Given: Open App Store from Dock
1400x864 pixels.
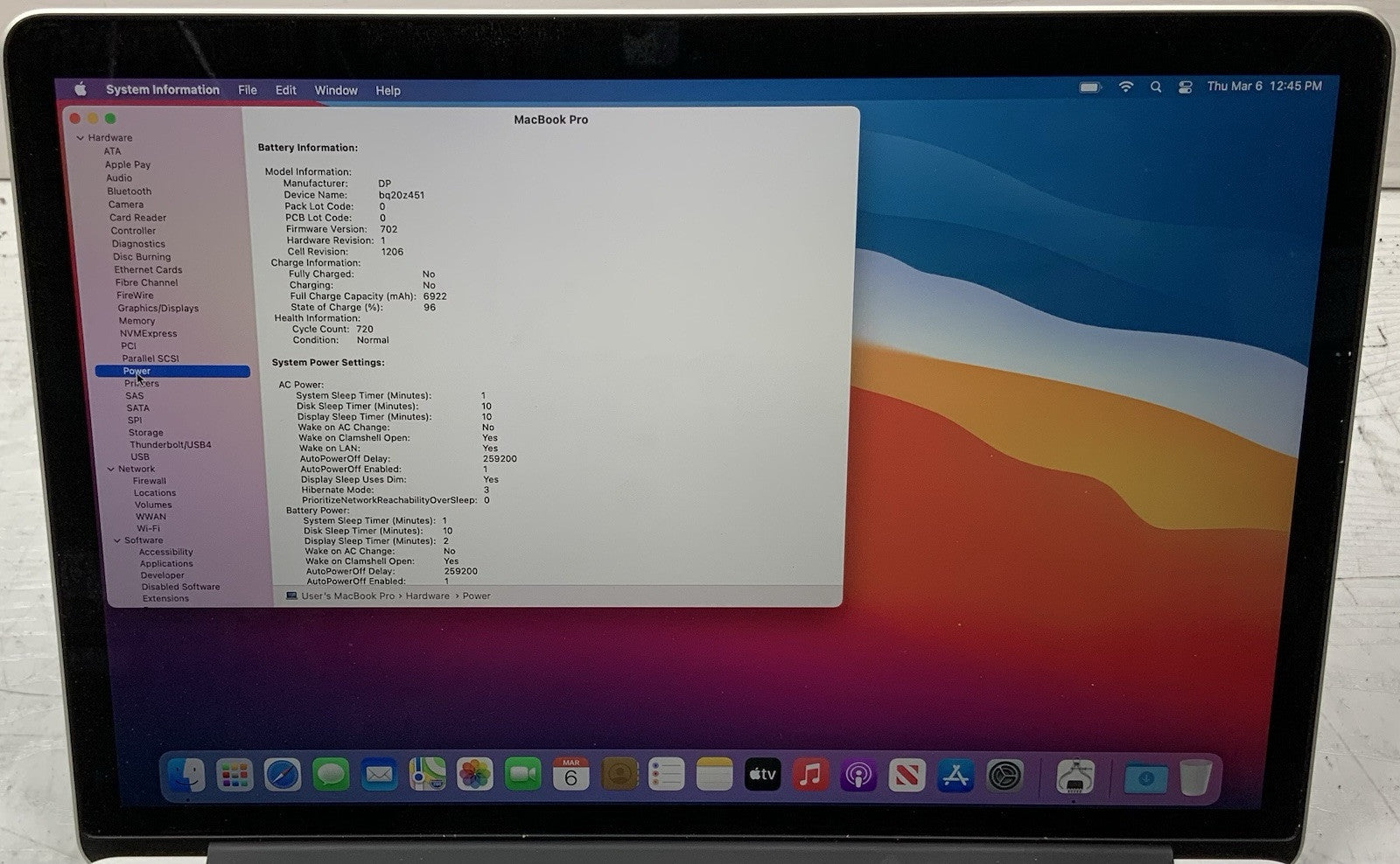Looking at the screenshot, I should pos(955,775).
